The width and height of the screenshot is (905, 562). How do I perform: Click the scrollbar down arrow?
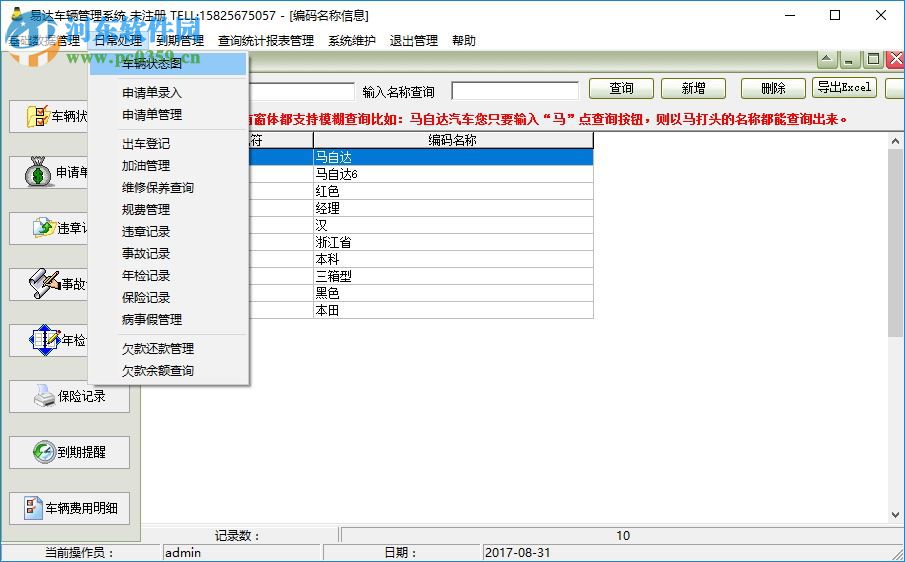point(895,515)
